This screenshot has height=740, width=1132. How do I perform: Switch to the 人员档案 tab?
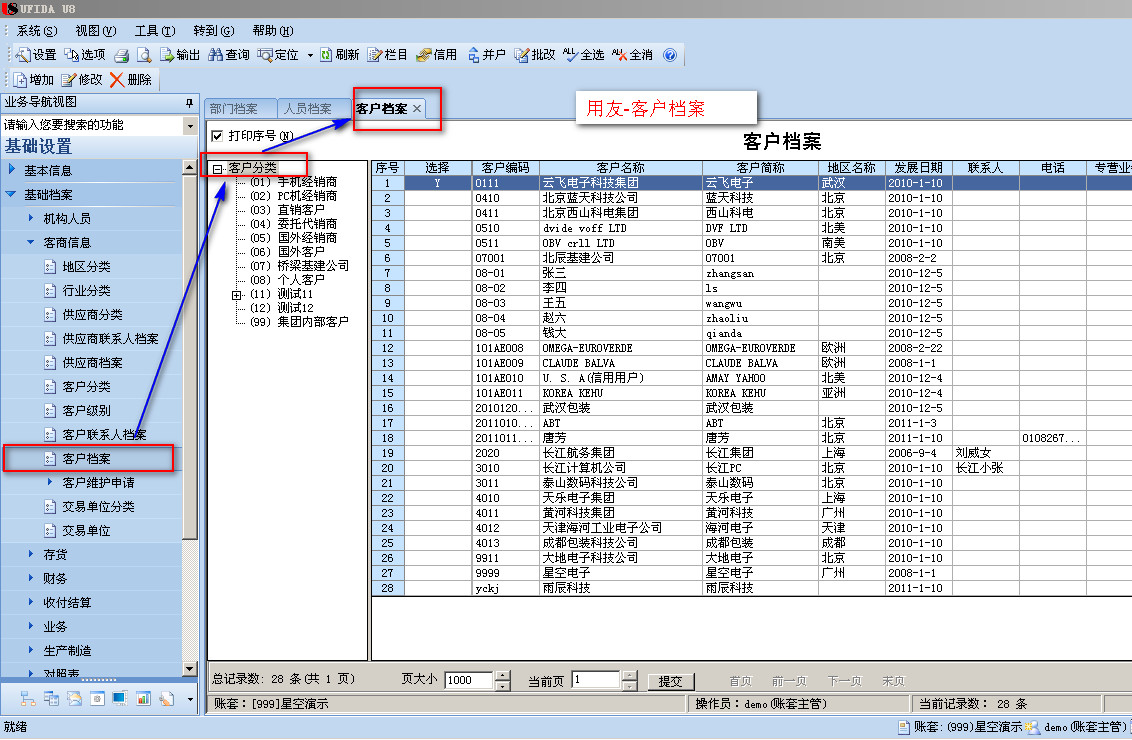[x=307, y=109]
